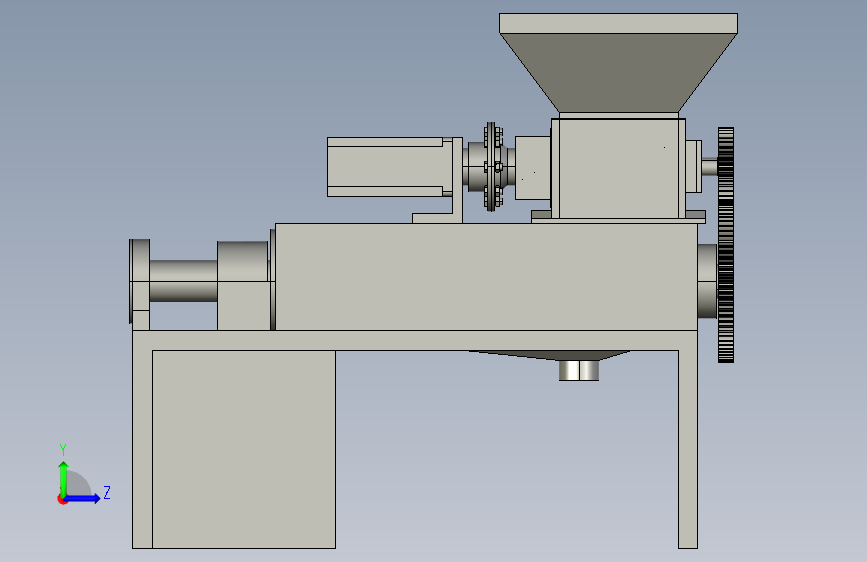Pick the round end flange at far left
867x562 pixels.
point(139,281)
